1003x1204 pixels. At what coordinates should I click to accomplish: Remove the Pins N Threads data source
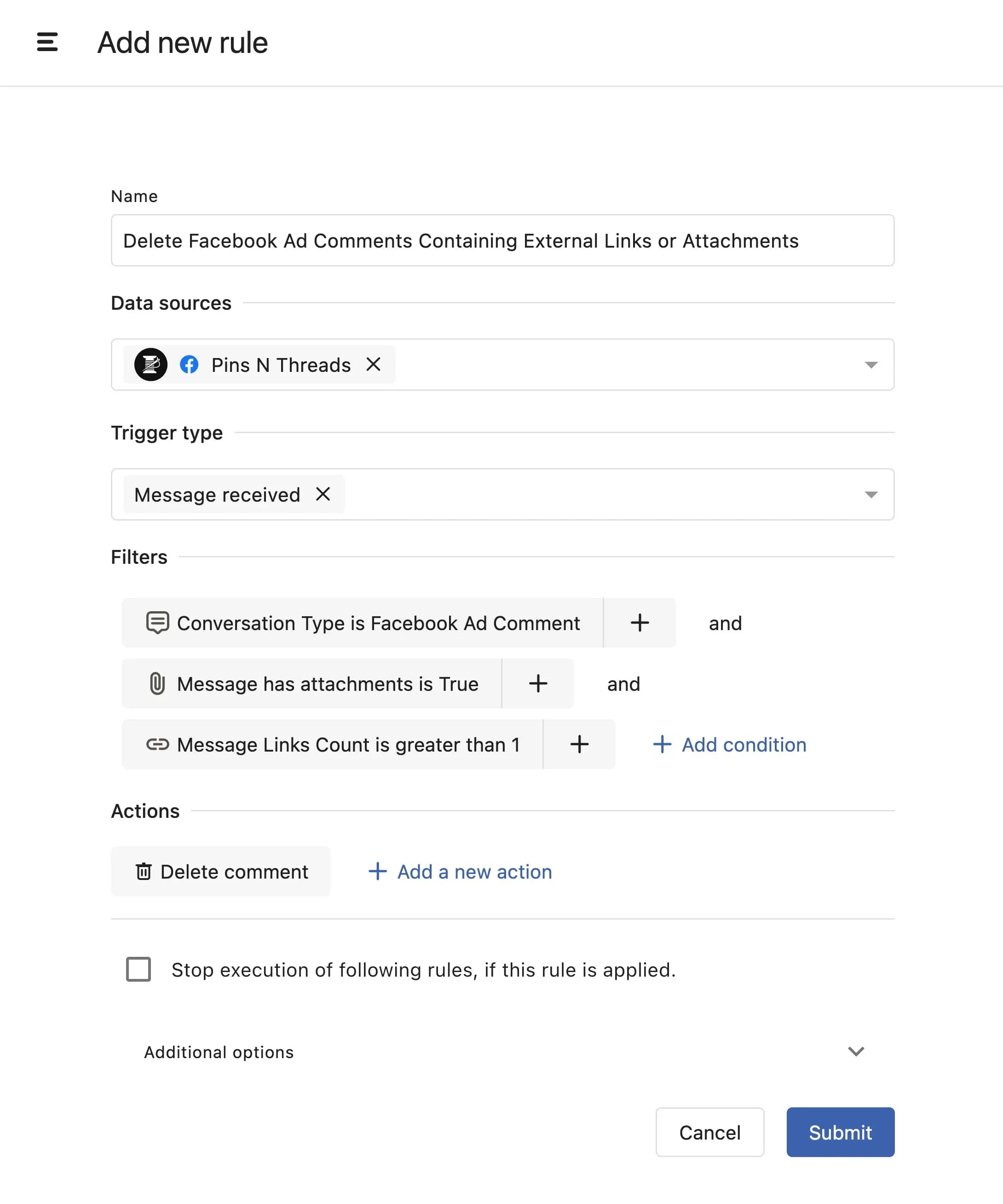pos(374,365)
